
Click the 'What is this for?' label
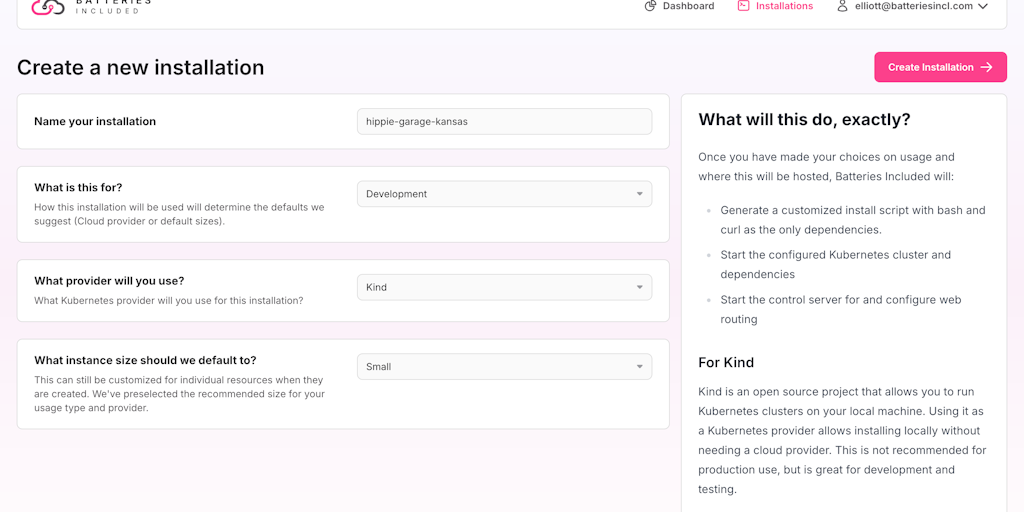tap(78, 187)
